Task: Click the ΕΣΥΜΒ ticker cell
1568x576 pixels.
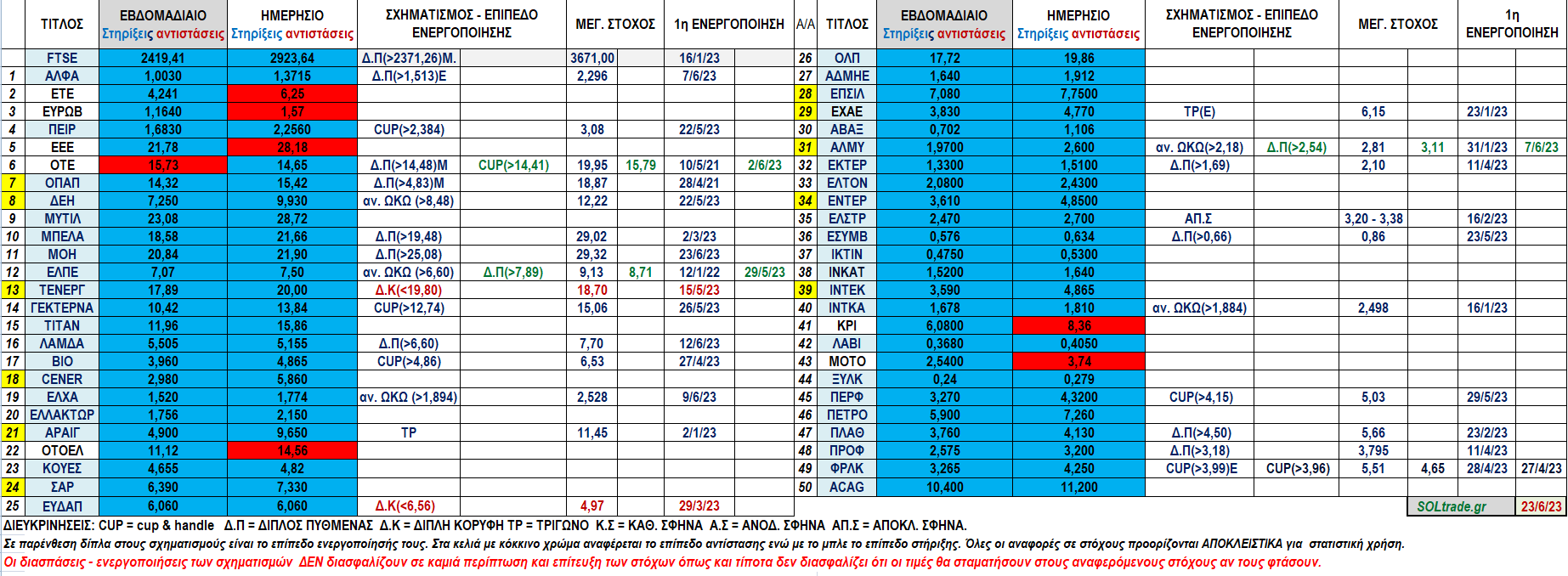Action: tap(847, 236)
